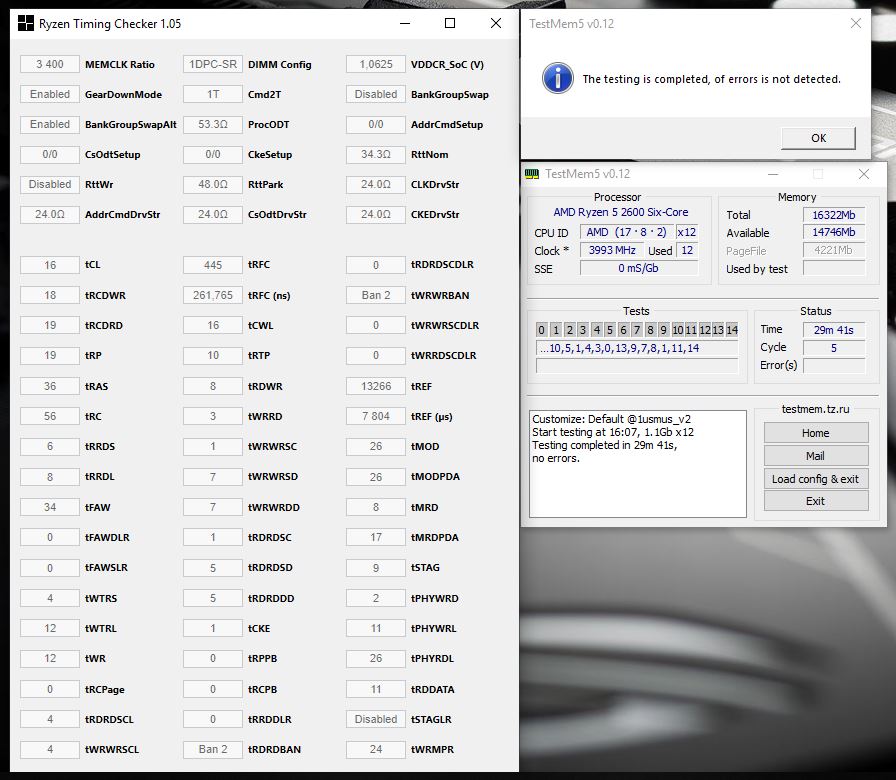Screen dimensions: 896x780
Task: Click the SSE 0 mS/Gb field
Action: point(639,268)
